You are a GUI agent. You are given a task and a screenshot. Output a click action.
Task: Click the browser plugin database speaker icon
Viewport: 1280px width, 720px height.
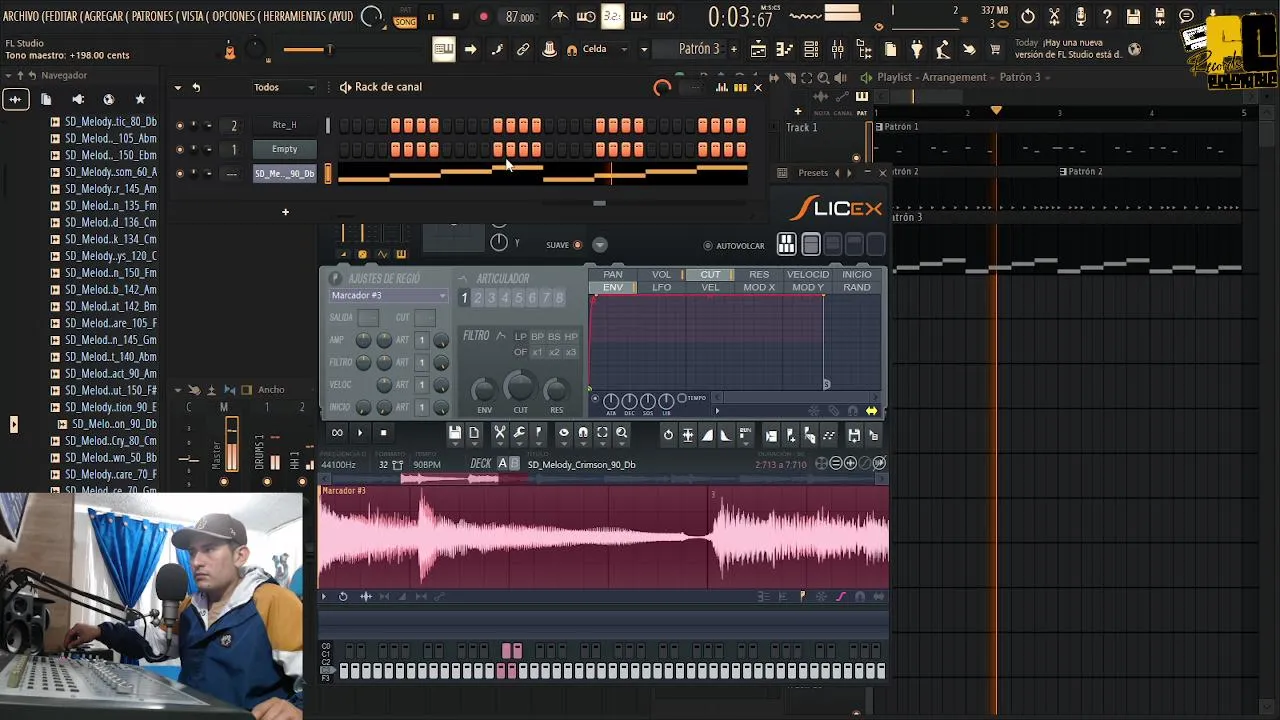coord(78,99)
